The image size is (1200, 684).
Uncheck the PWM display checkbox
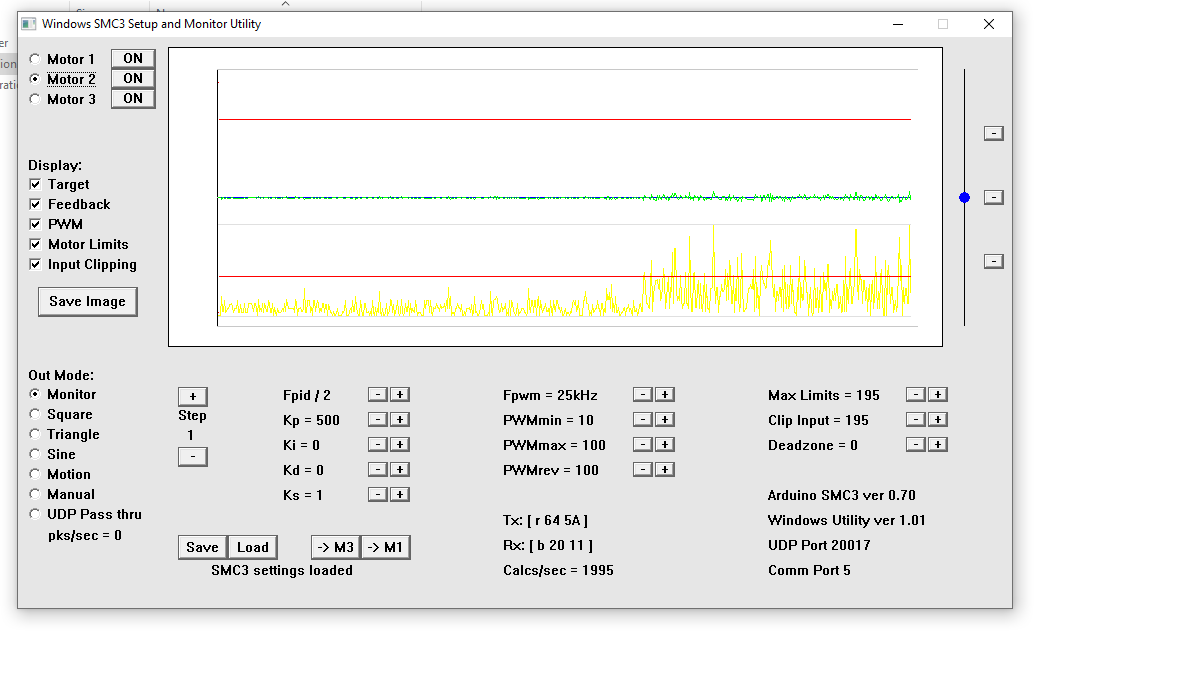pyautogui.click(x=35, y=224)
